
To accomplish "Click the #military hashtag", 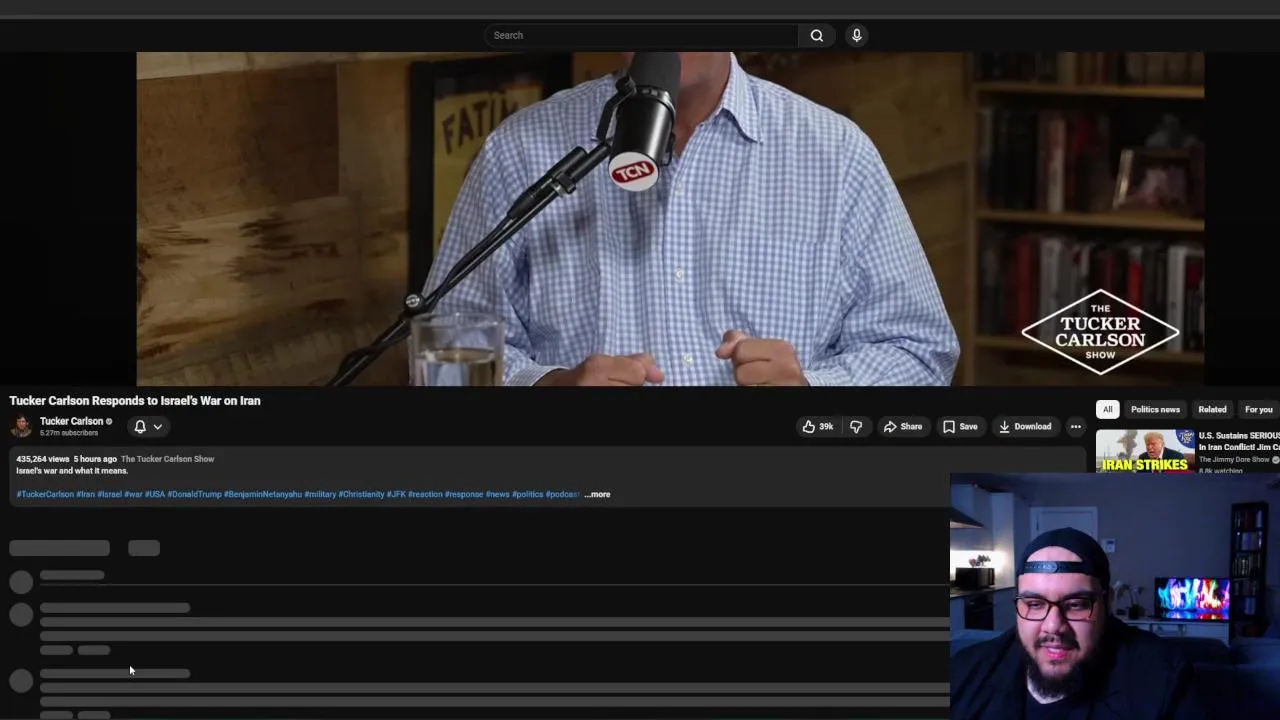I will pyautogui.click(x=320, y=494).
